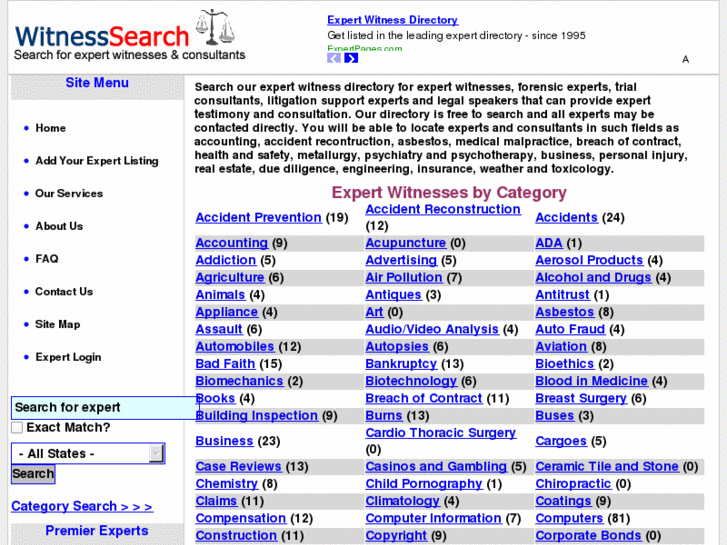
Task: Open the All States dropdown
Action: 88,453
